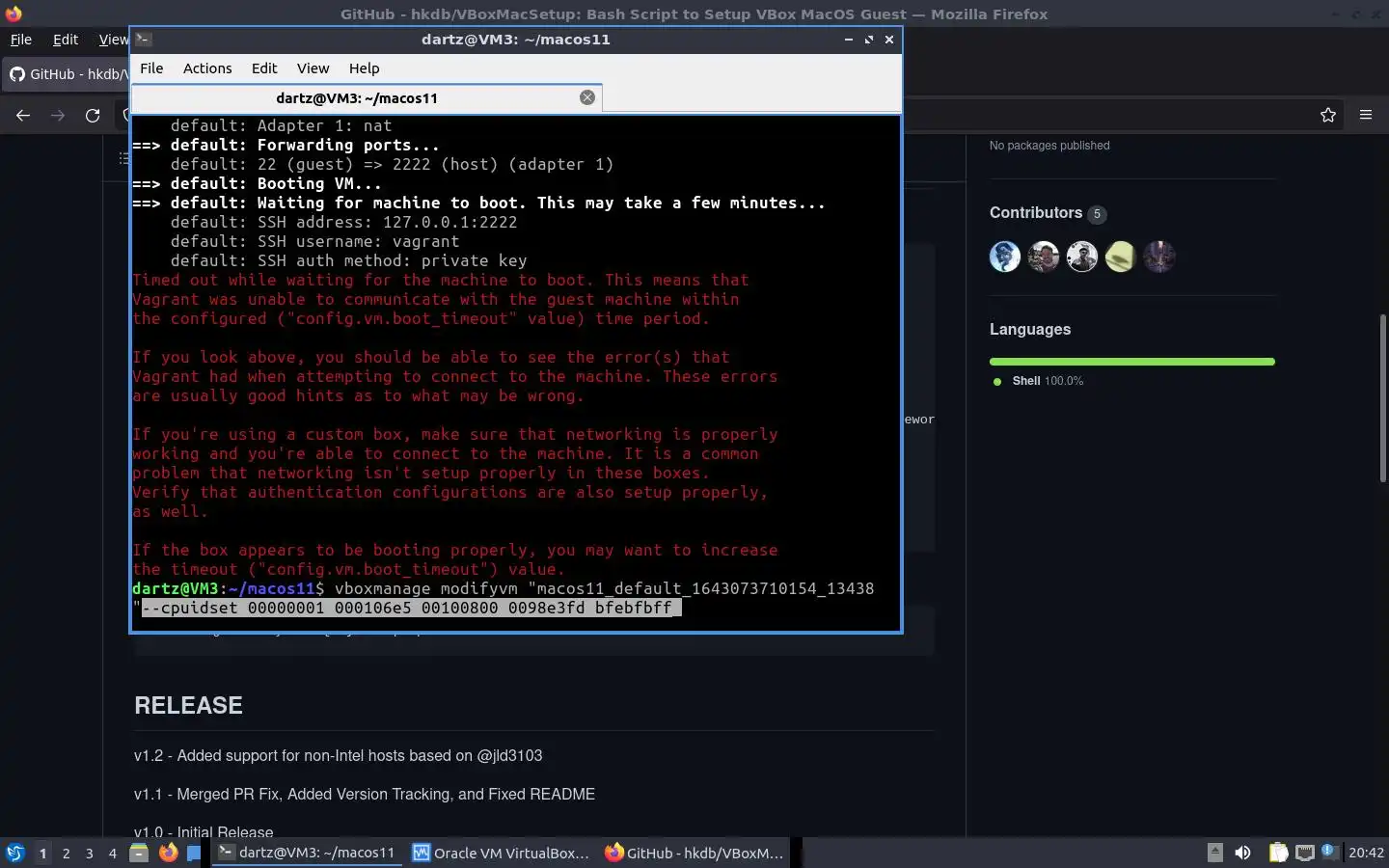Viewport: 1389px width, 868px height.
Task: Click the v1.1 release note line
Action: (x=365, y=794)
